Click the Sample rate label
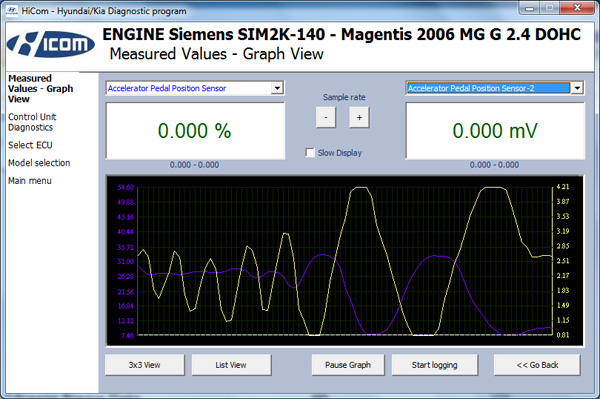Viewport: 600px width, 399px height. pyautogui.click(x=344, y=97)
